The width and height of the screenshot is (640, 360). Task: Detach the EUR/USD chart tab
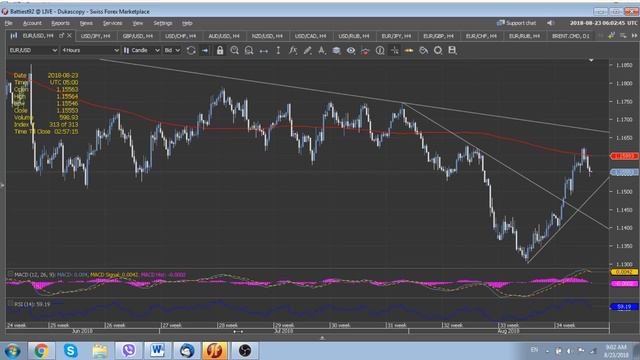point(61,36)
